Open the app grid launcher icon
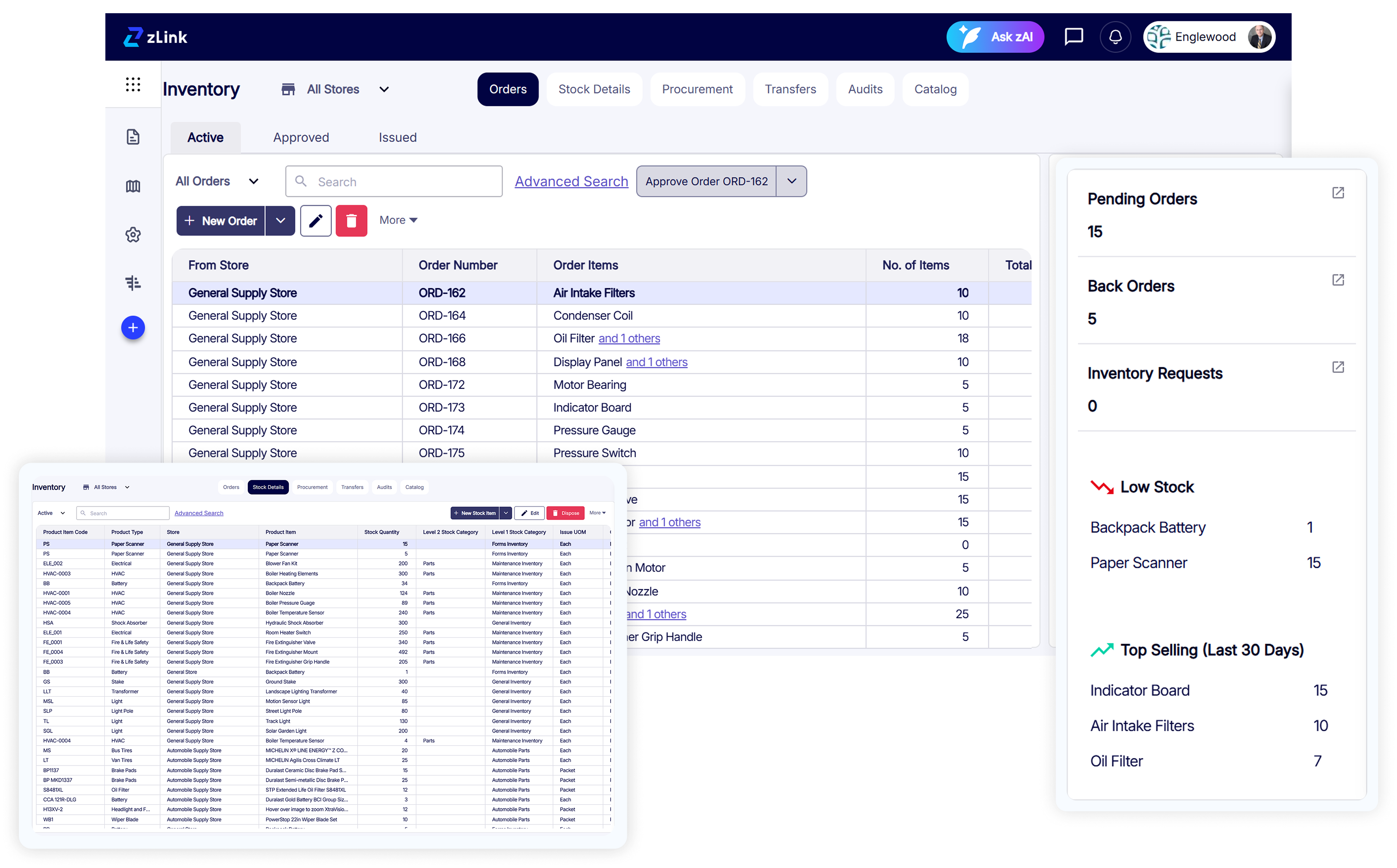This screenshot has height=868, width=1397. click(x=133, y=84)
